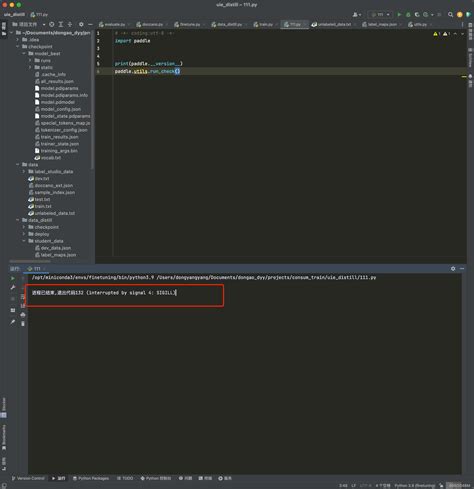Image resolution: width=474 pixels, height=489 pixels.
Task: Collapse the checkpoint folder
Action: (x=18, y=47)
